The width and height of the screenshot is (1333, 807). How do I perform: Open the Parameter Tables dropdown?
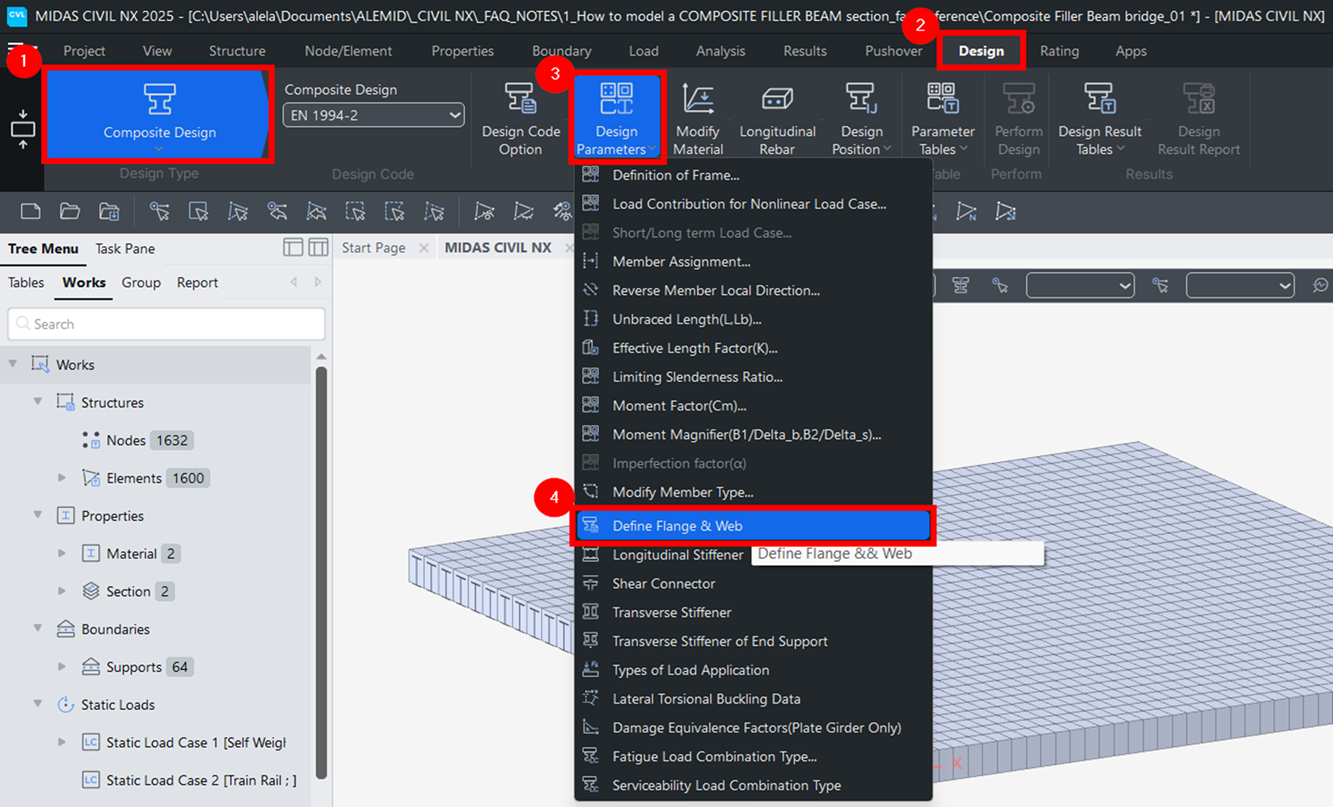[x=942, y=120]
